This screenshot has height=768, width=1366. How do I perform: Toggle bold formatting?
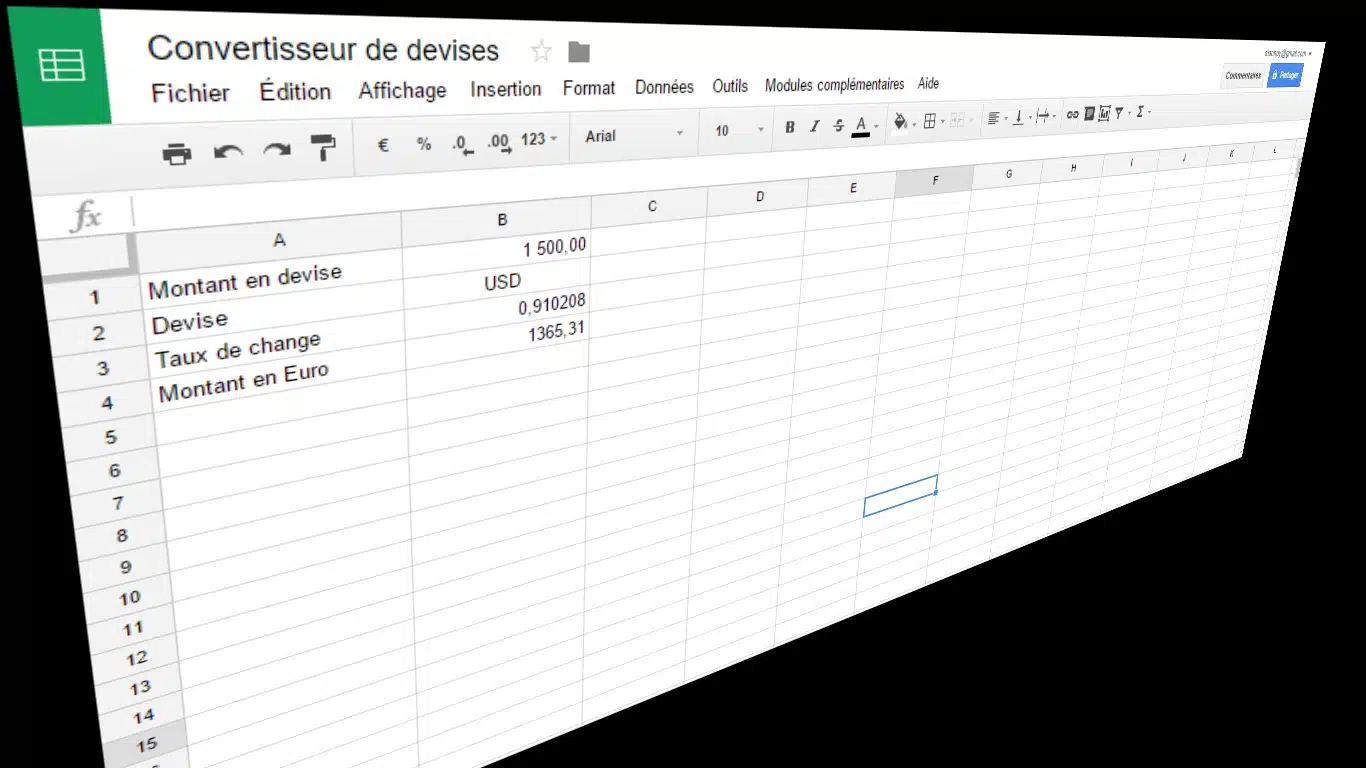[x=790, y=127]
